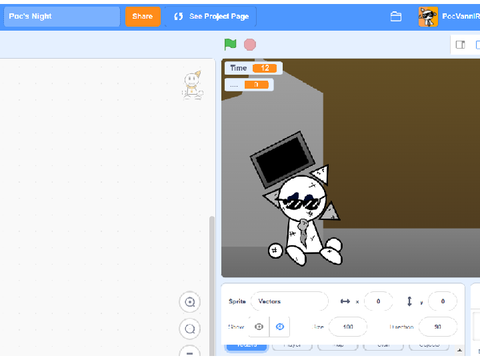Click the vertical y position arrow icon

pos(410,301)
